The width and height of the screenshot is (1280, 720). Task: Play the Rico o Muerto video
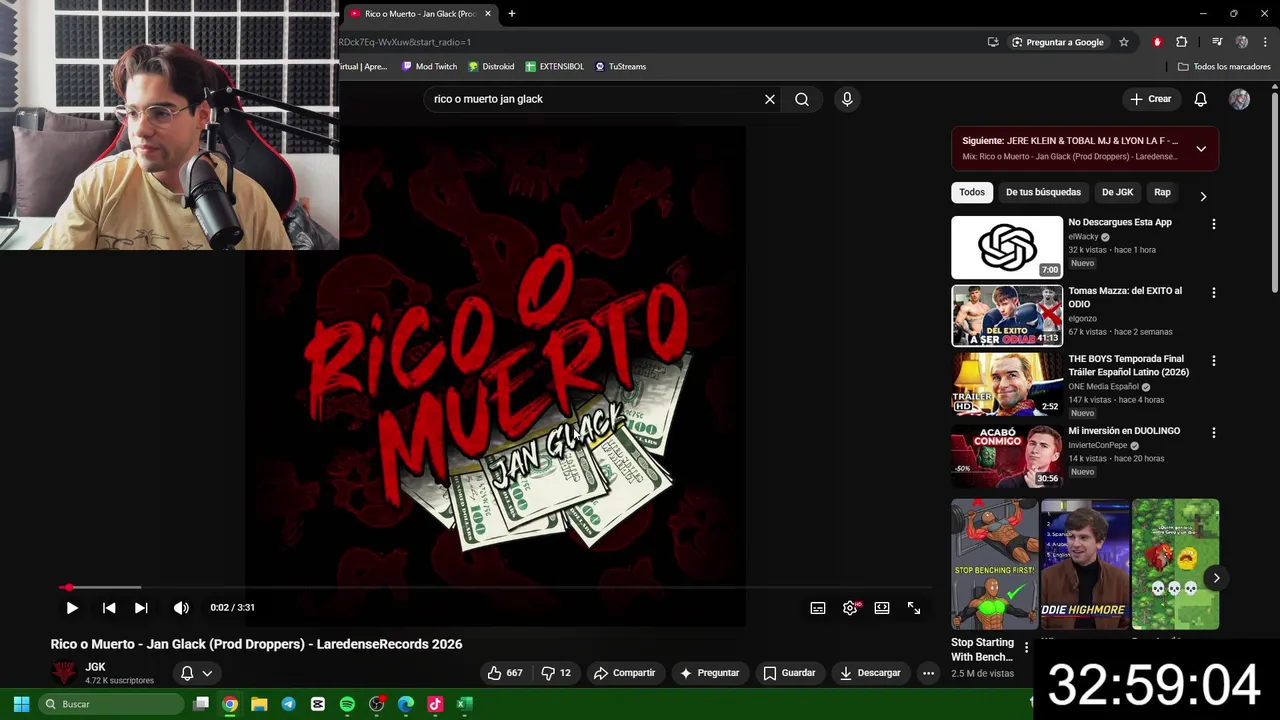tap(72, 608)
